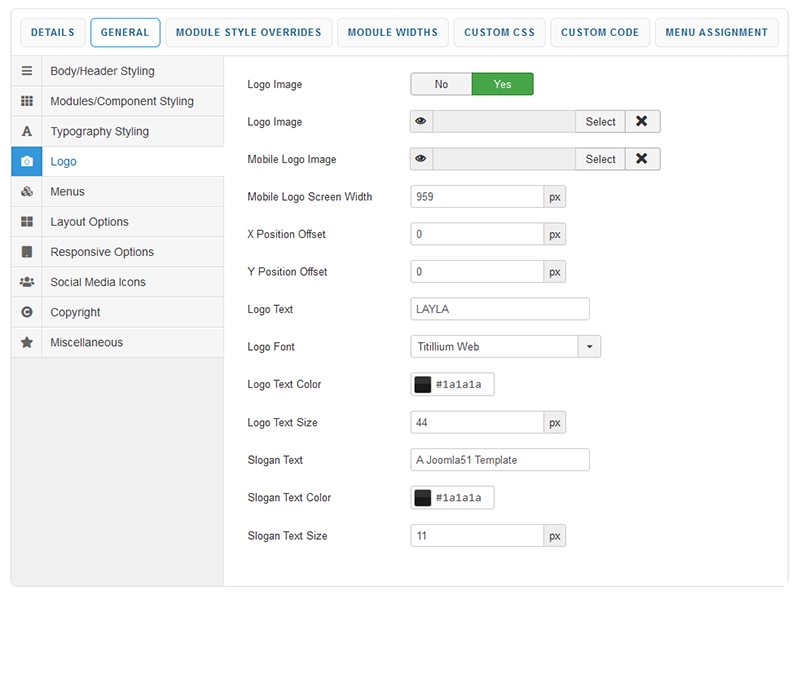
Task: Set Logo Image toggle to Yes
Action: (502, 84)
